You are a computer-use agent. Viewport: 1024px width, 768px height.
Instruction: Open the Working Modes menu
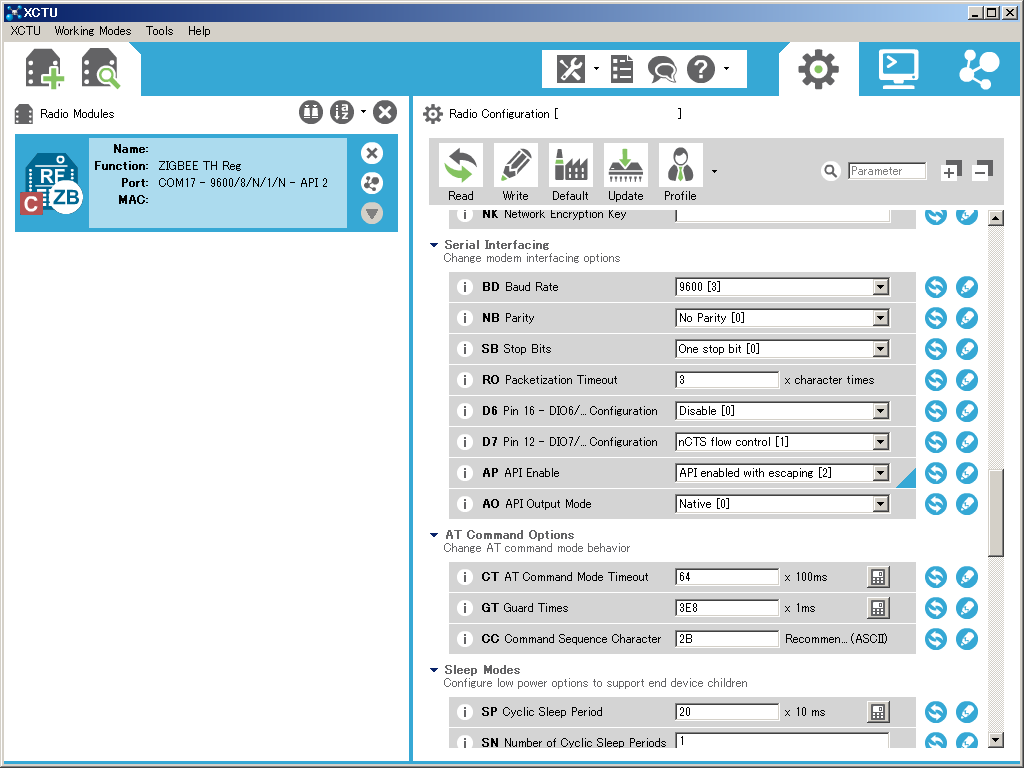92,31
